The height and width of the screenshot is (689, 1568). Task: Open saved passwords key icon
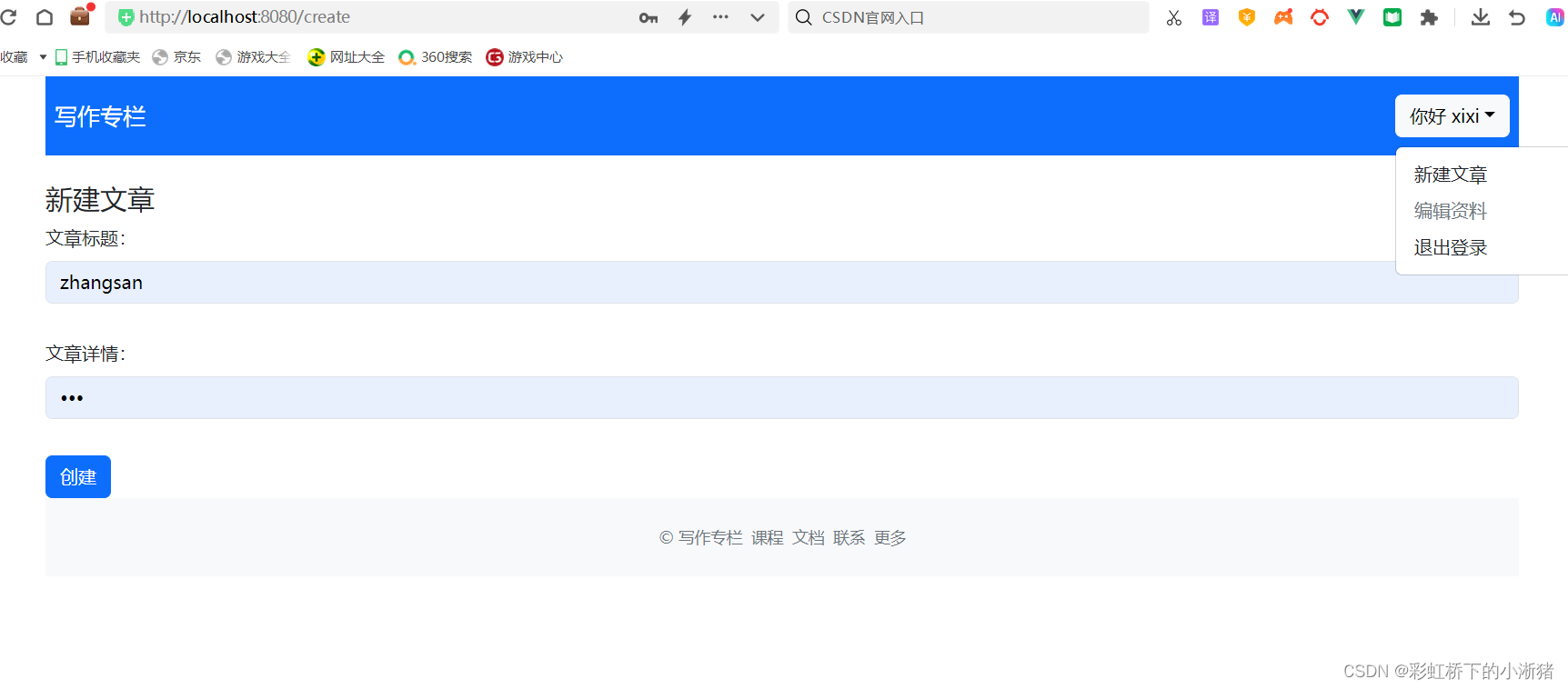[x=648, y=17]
